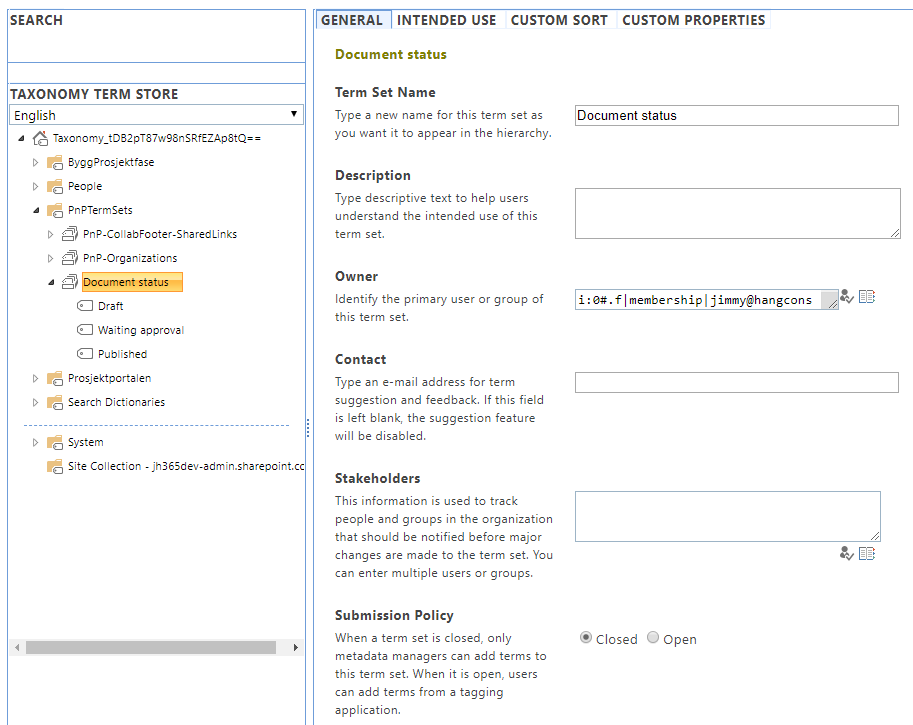
Task: Open the Browse address book icon beside Owner
Action: click(x=867, y=297)
